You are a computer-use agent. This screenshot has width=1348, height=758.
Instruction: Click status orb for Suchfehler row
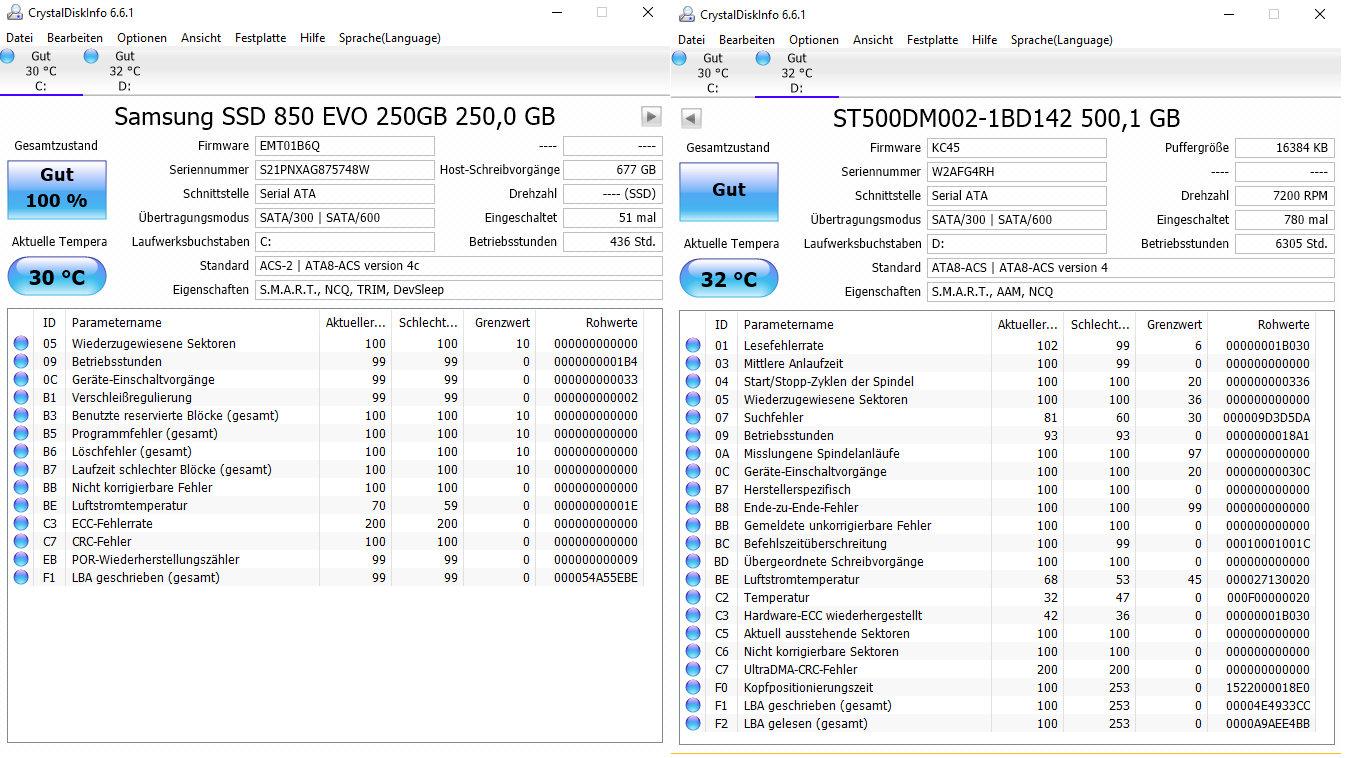pyautogui.click(x=693, y=417)
